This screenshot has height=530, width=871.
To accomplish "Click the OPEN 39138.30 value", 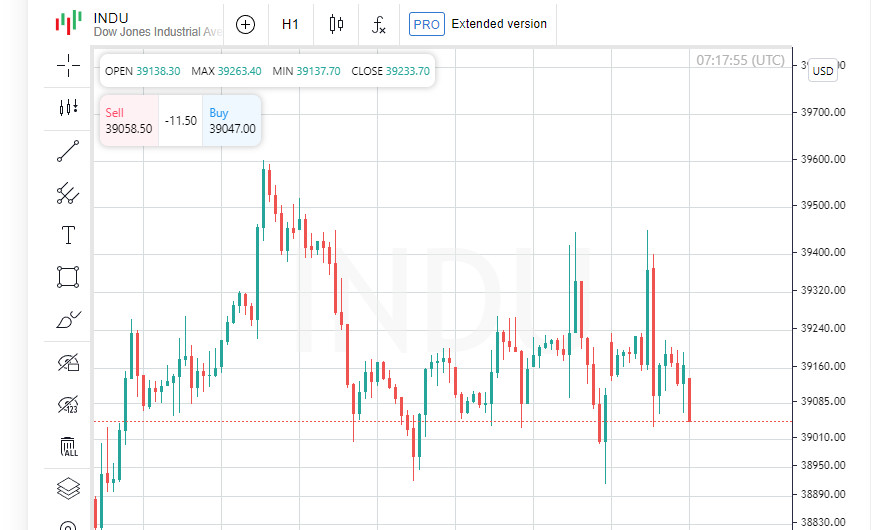I will pos(143,71).
